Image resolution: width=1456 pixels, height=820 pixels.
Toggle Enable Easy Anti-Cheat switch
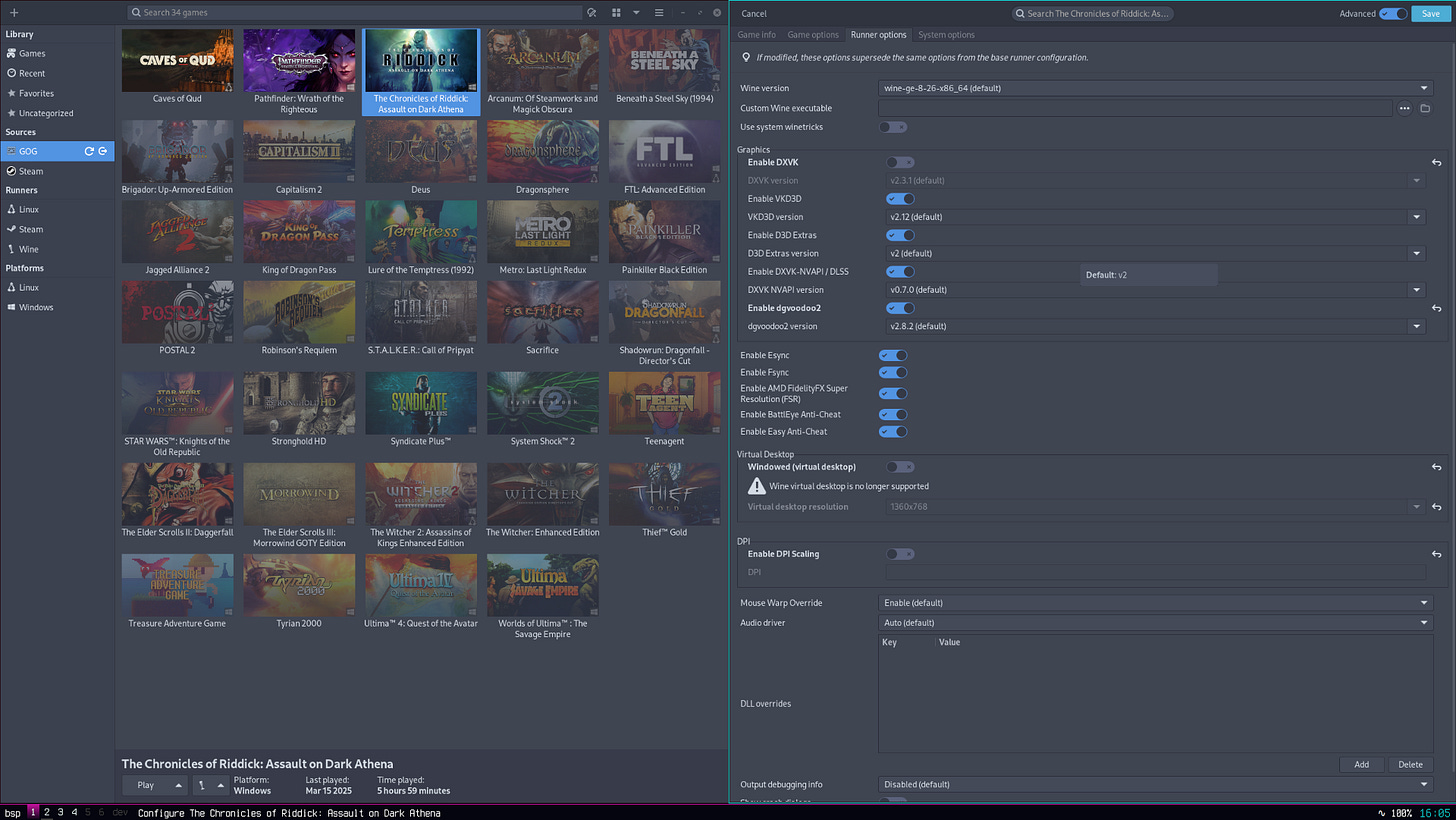point(893,431)
